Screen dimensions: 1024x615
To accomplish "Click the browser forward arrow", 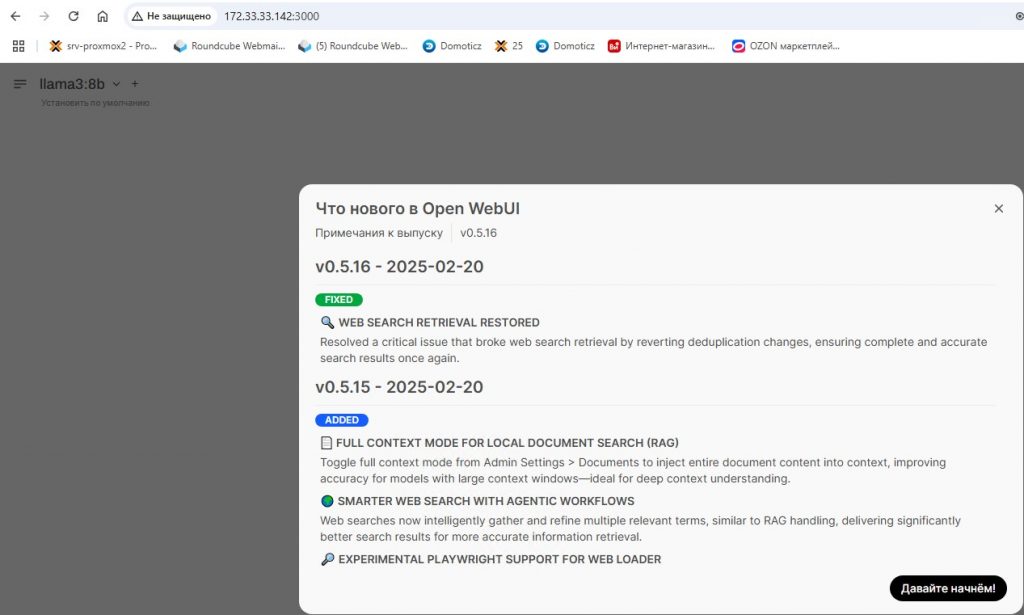I will [44, 16].
